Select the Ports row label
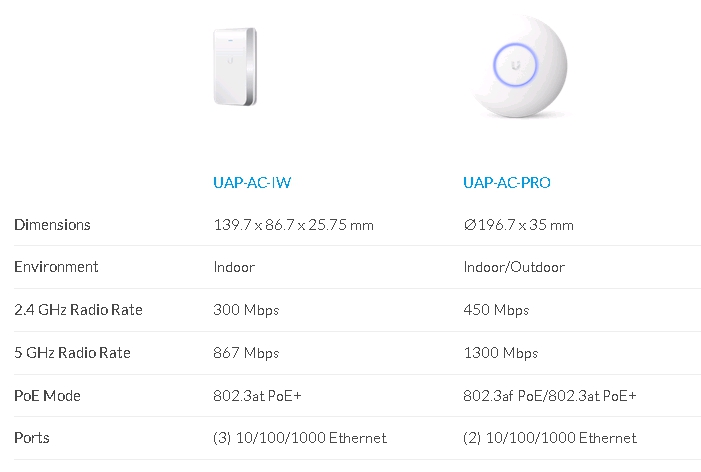The height and width of the screenshot is (472, 701). (x=32, y=438)
